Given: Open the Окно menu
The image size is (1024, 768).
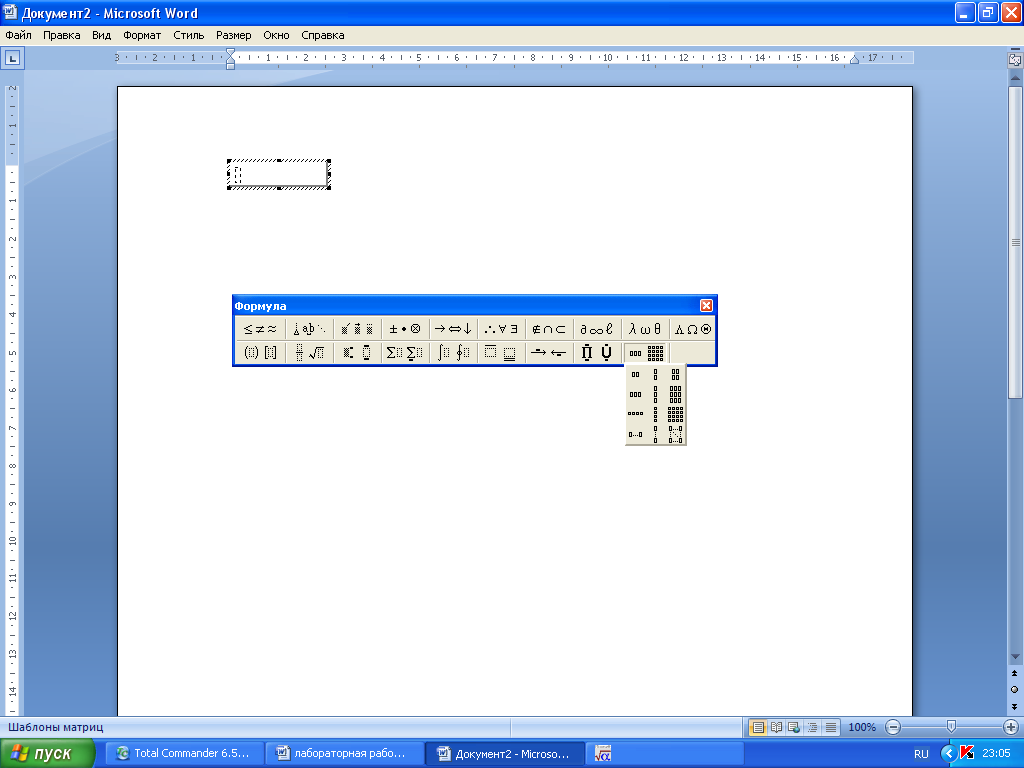Looking at the screenshot, I should [276, 35].
